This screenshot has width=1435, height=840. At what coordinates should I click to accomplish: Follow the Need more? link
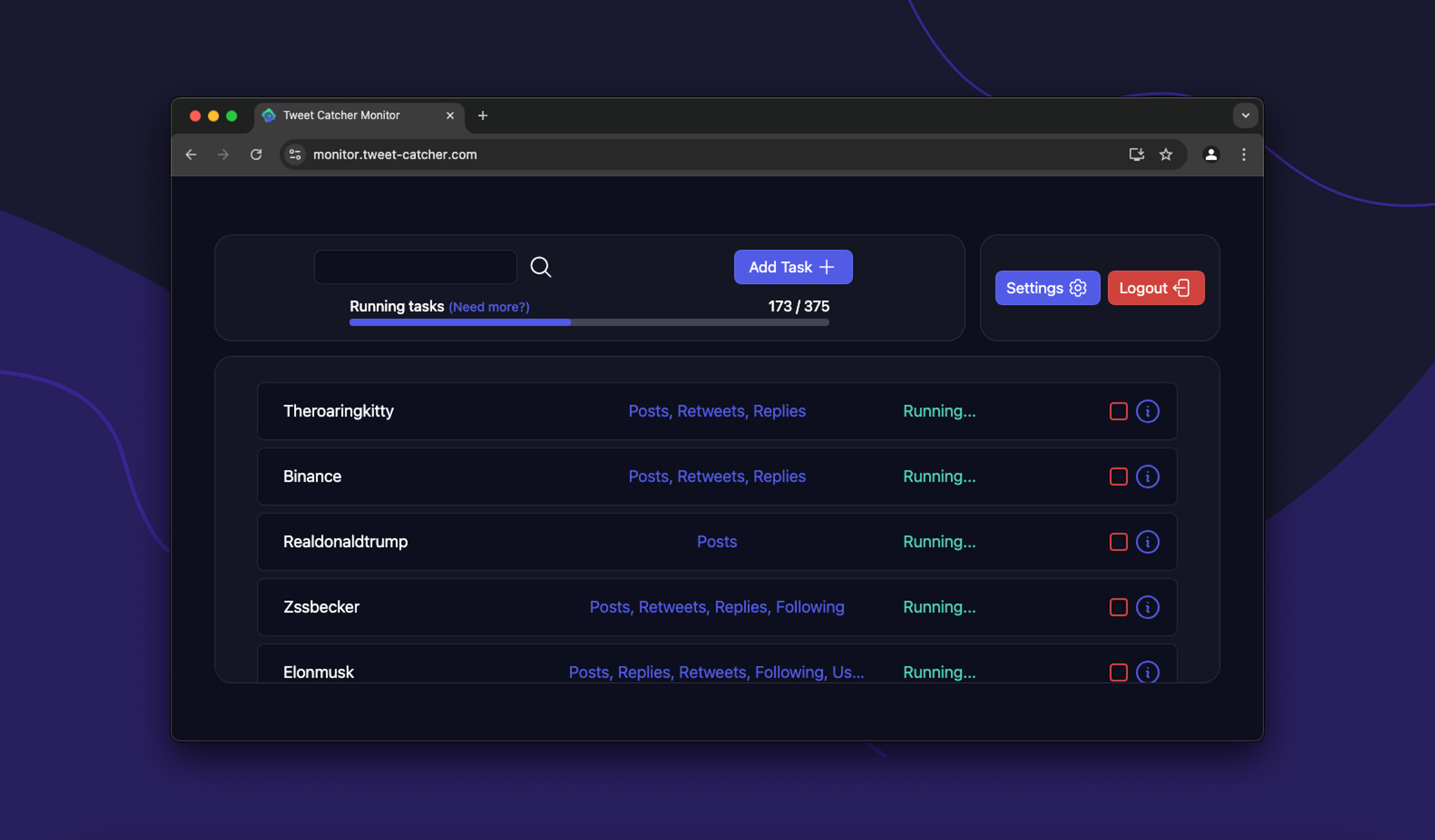pyautogui.click(x=489, y=307)
